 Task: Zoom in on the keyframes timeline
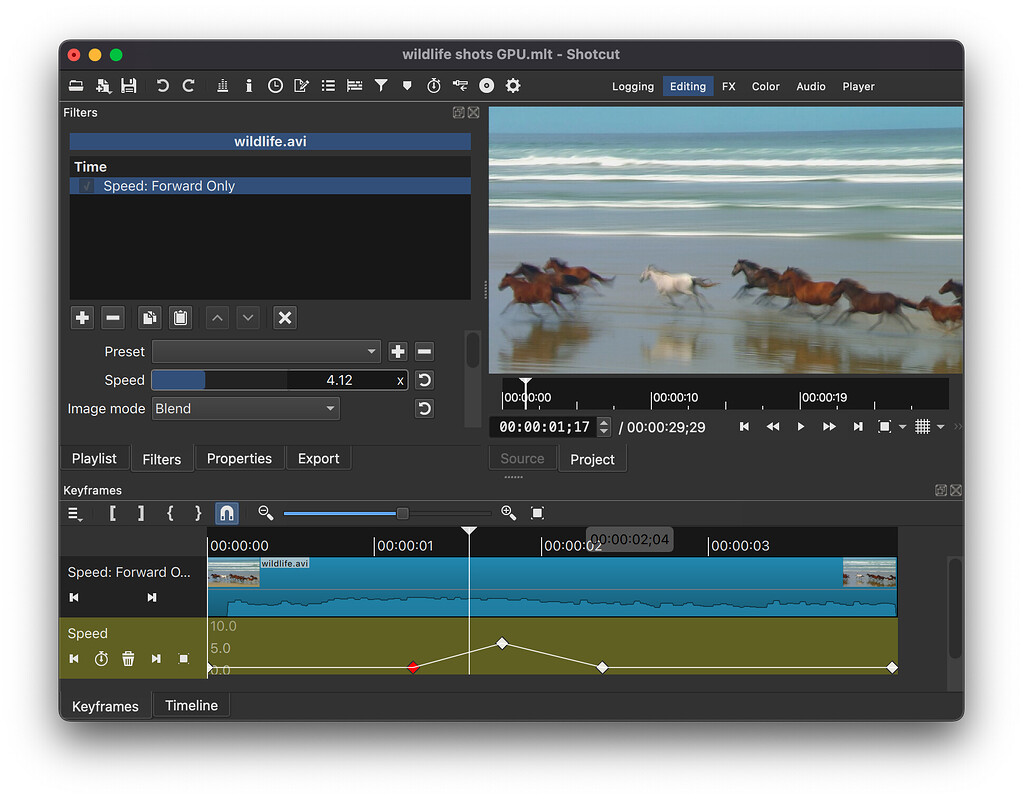tap(508, 513)
